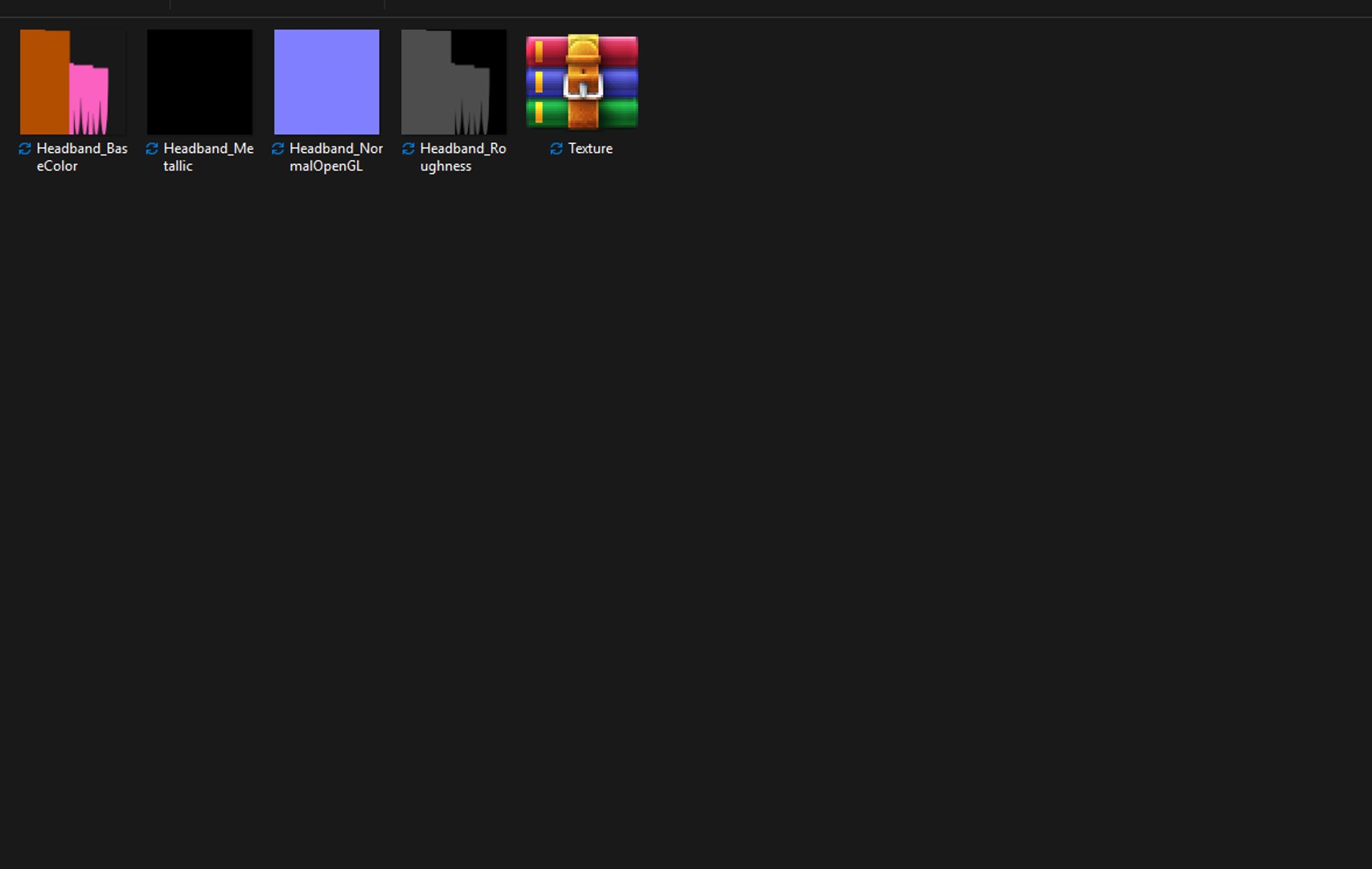The image size is (1372, 869).
Task: Click the Headband_Roughness file name
Action: (x=462, y=157)
